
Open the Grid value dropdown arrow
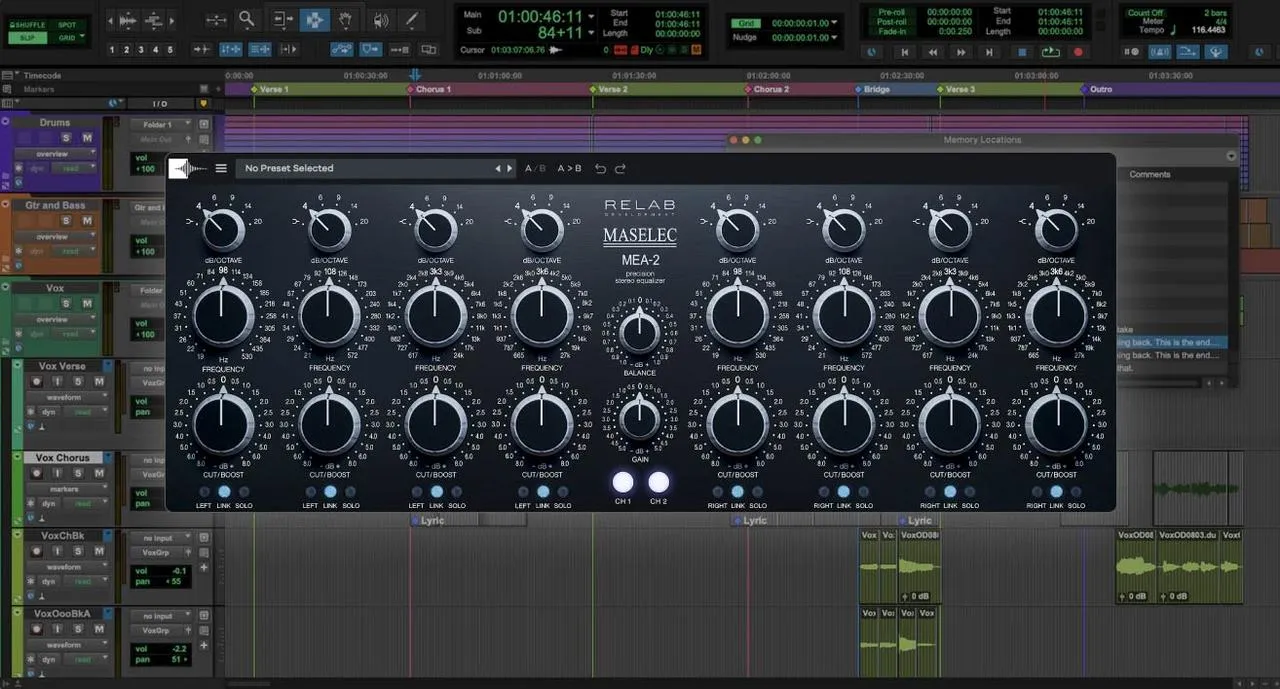click(836, 23)
